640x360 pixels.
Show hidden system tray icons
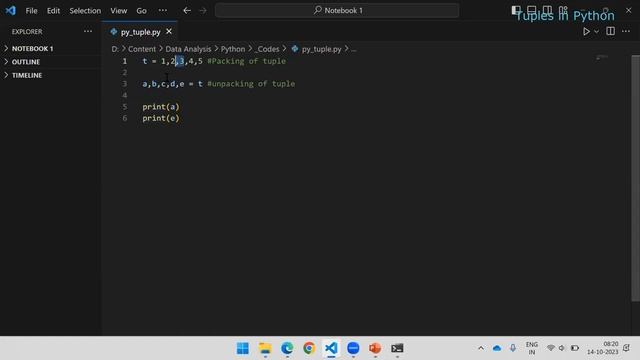click(481, 348)
